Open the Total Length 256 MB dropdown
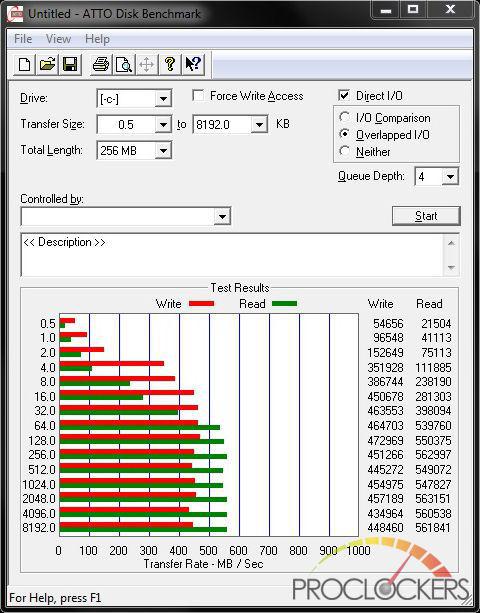 pos(163,151)
